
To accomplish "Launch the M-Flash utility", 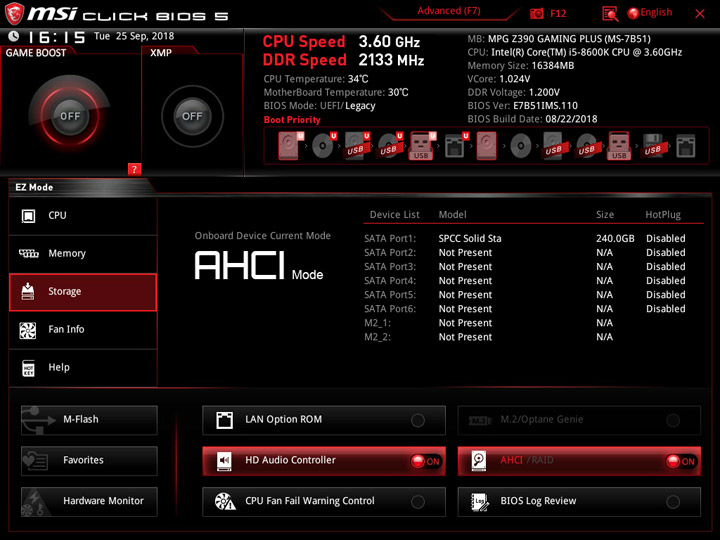I will [89, 420].
